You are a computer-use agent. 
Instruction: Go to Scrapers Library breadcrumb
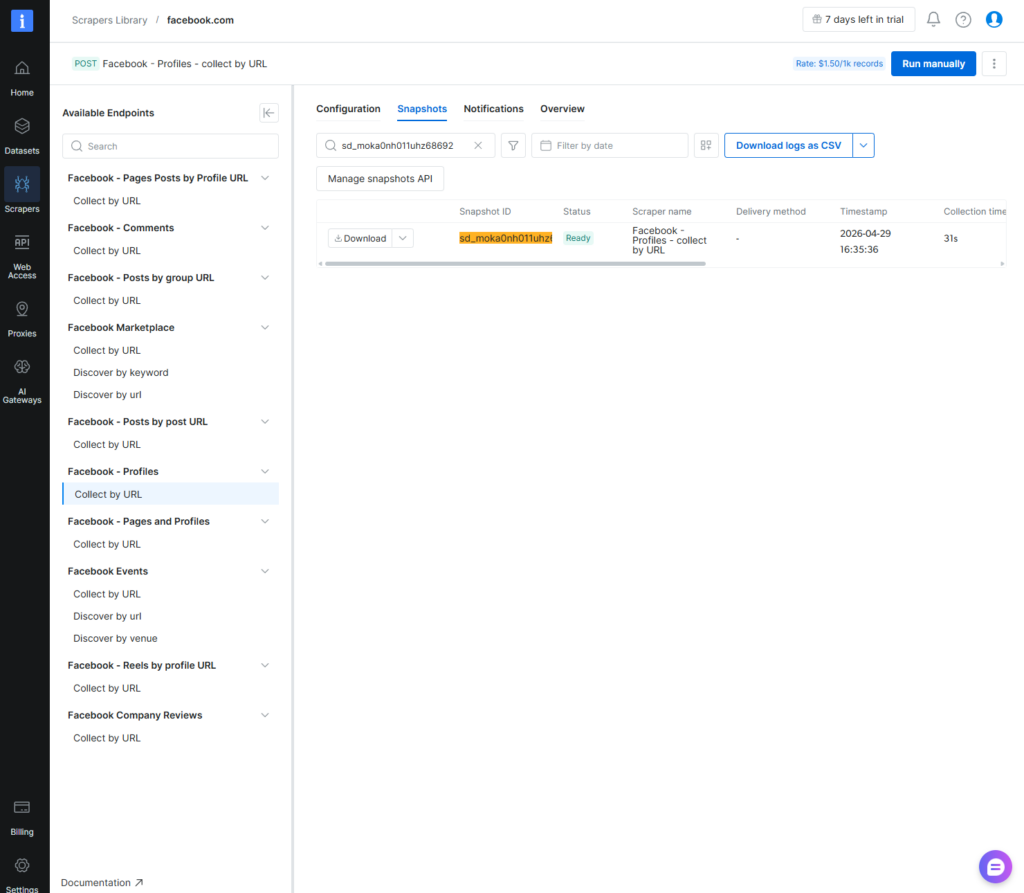click(110, 20)
